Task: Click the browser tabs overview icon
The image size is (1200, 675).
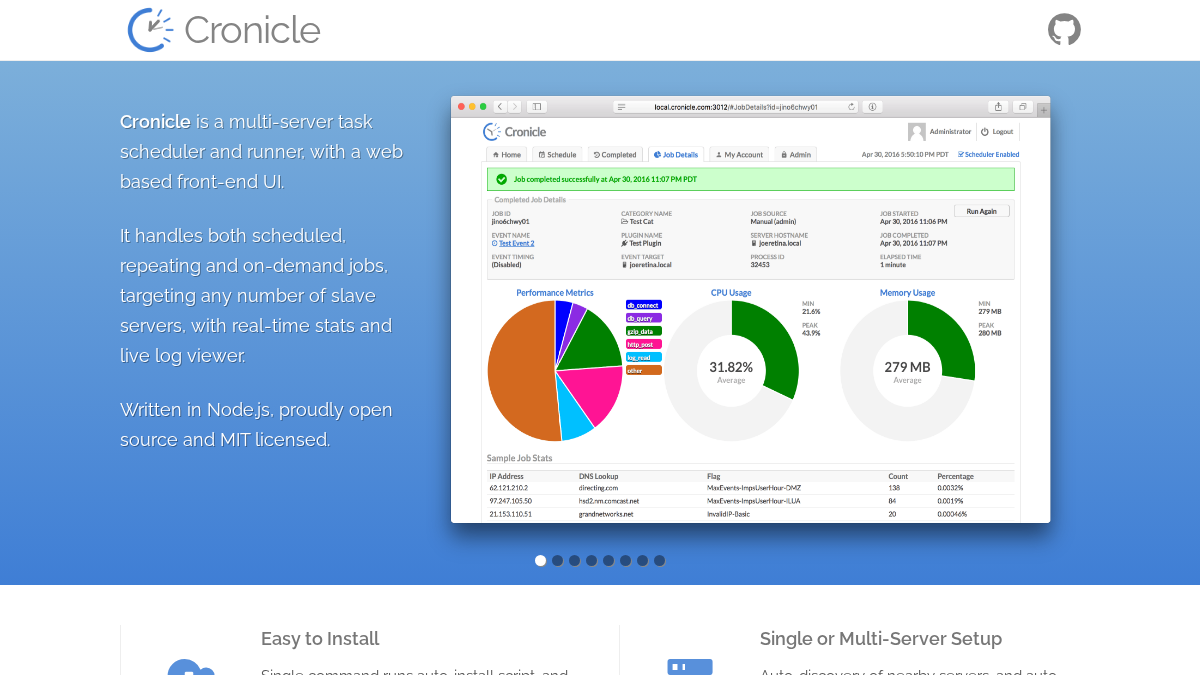Action: pyautogui.click(x=1022, y=106)
